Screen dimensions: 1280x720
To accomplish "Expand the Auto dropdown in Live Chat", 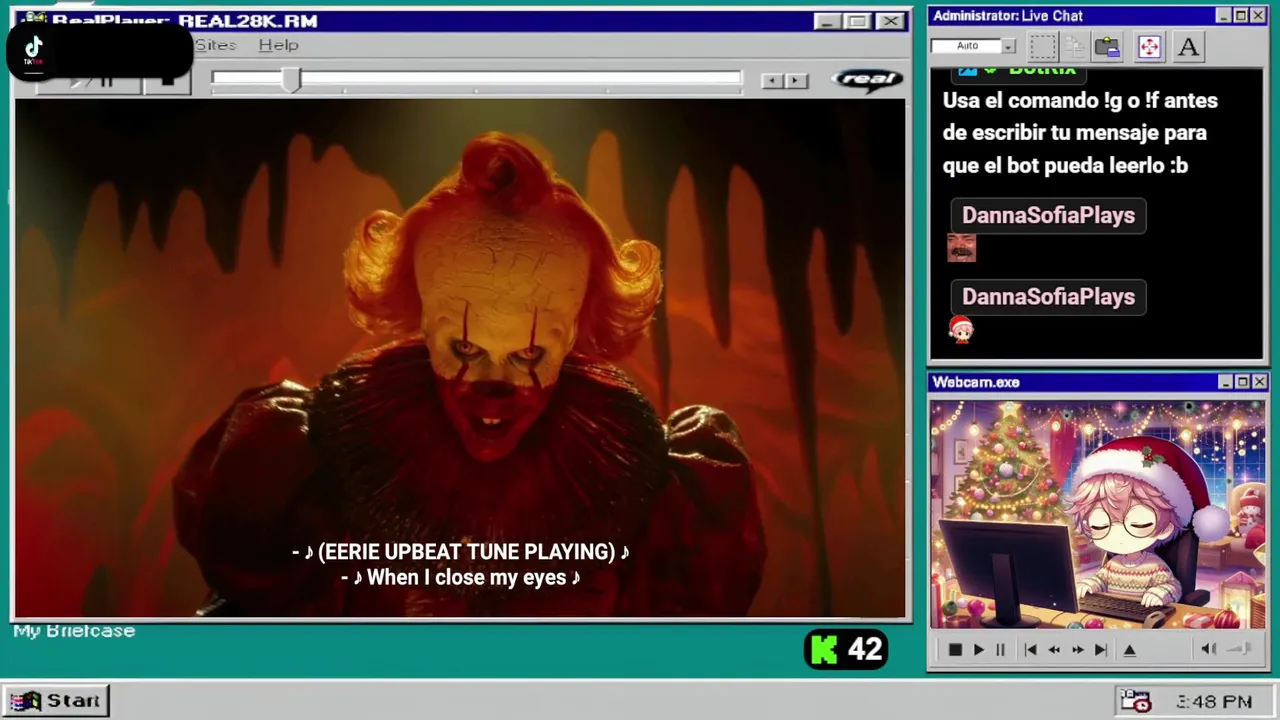I will [1008, 46].
